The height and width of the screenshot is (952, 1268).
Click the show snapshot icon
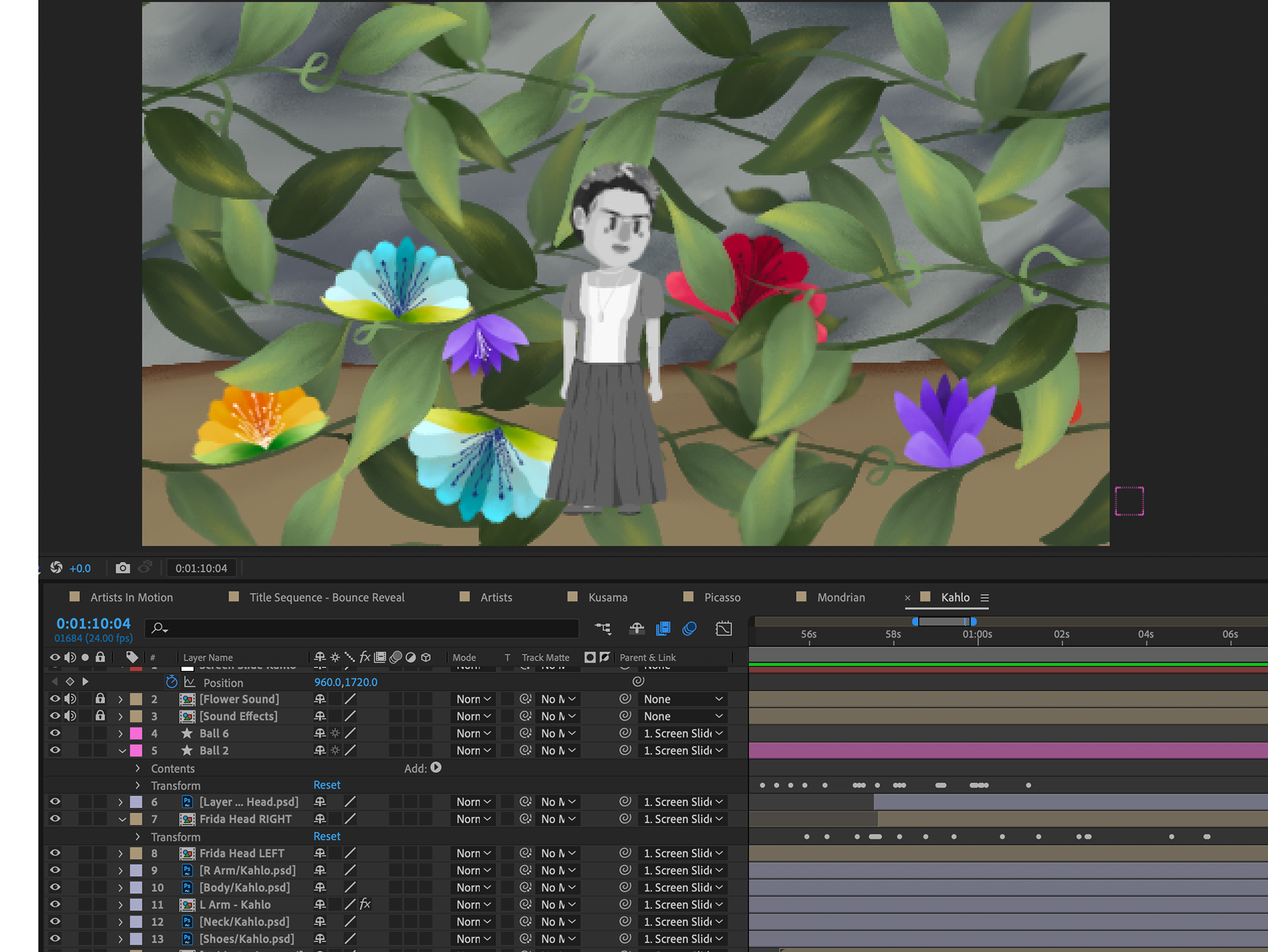[x=145, y=567]
